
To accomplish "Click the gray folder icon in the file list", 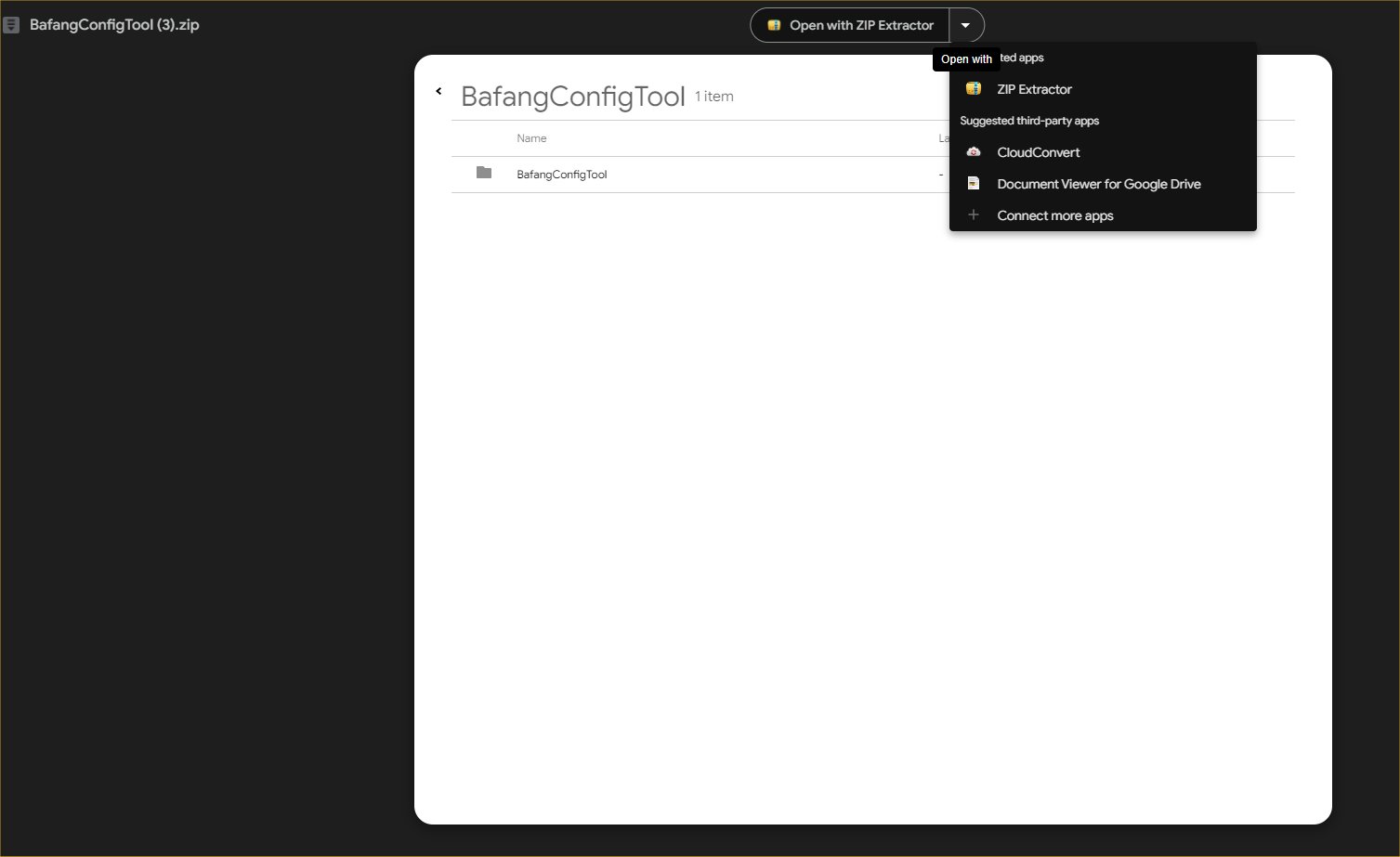I will (483, 173).
